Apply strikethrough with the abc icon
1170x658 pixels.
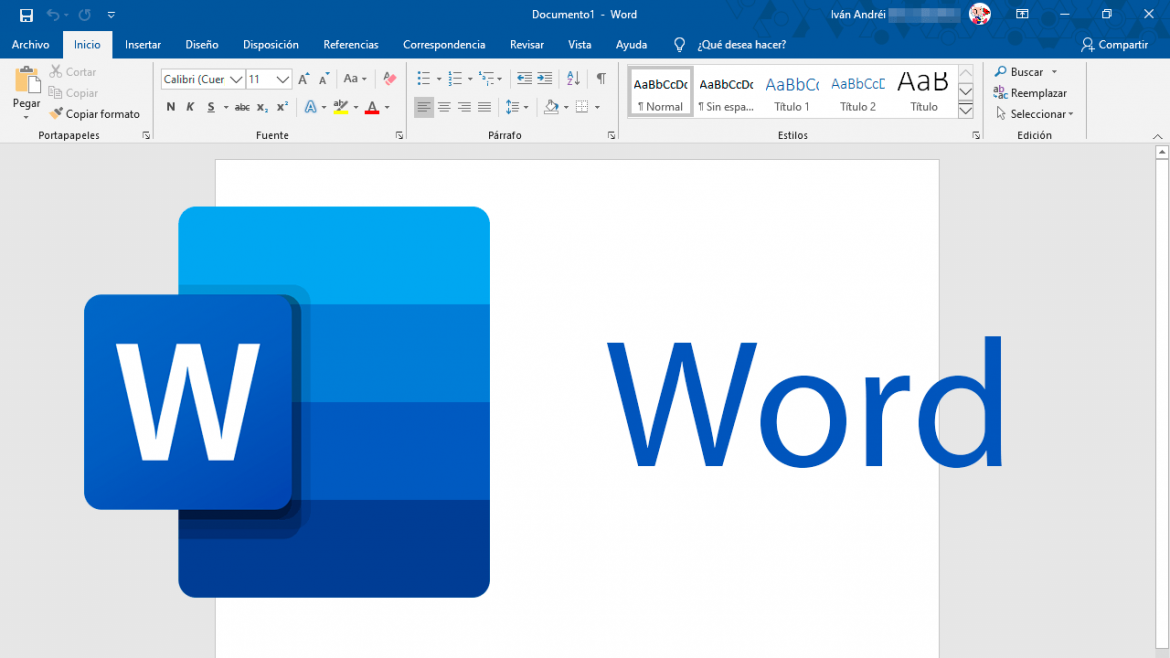(x=243, y=106)
